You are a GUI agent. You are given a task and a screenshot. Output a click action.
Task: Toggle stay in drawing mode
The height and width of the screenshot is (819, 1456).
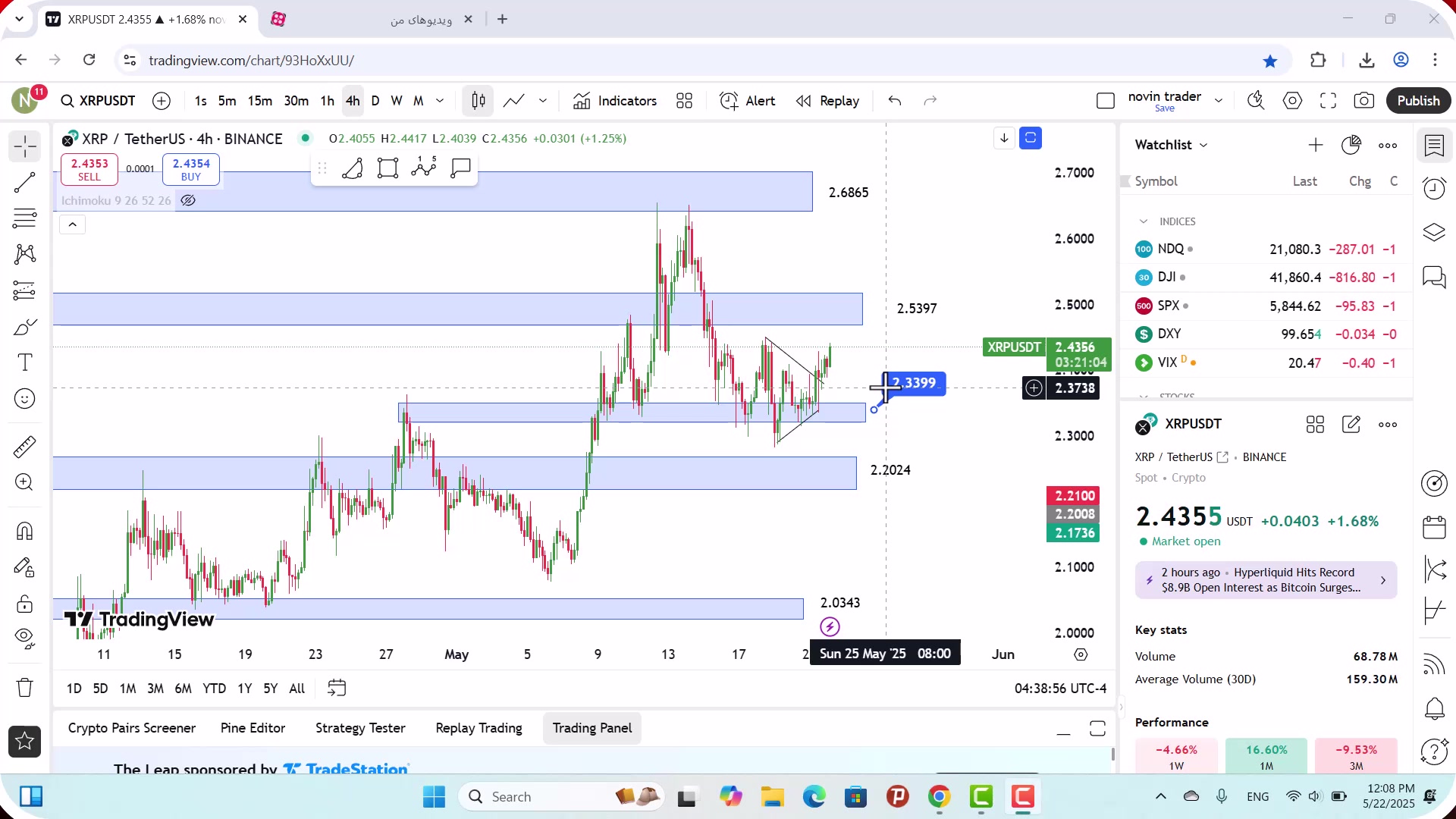[24, 567]
